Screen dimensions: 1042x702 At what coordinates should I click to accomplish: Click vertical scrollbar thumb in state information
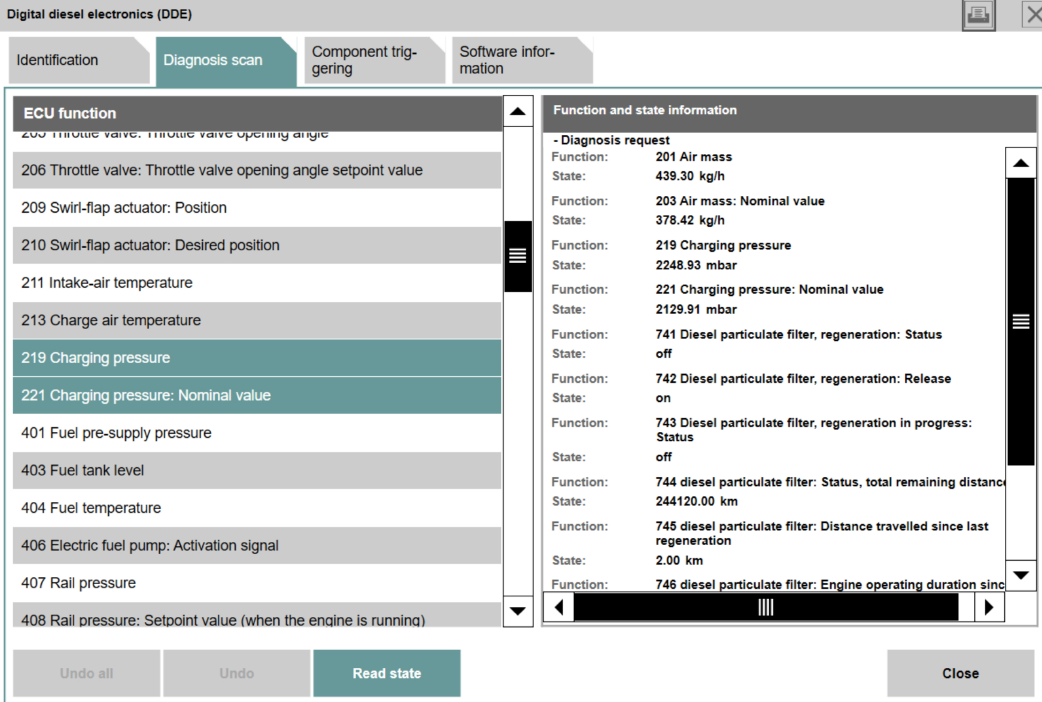tap(1020, 321)
